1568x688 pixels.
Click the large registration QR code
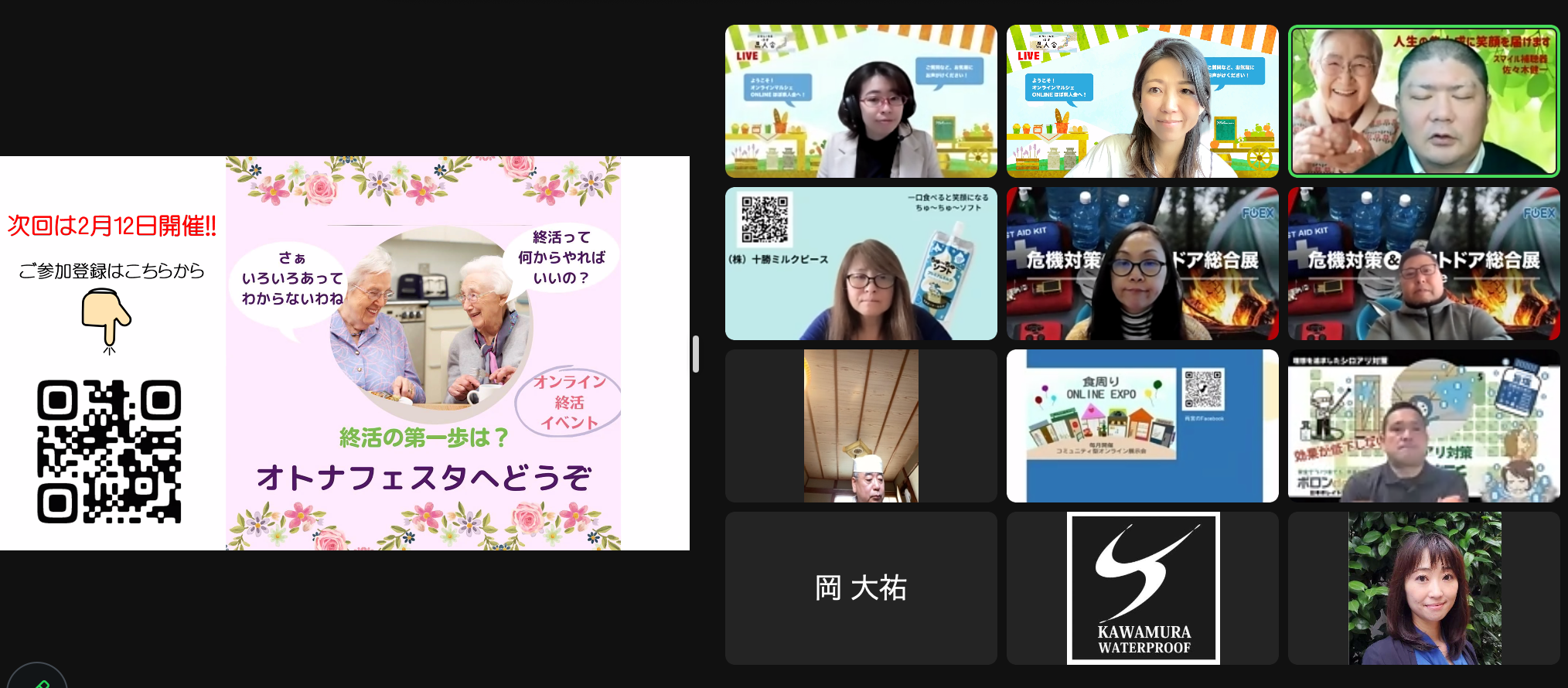tap(109, 451)
